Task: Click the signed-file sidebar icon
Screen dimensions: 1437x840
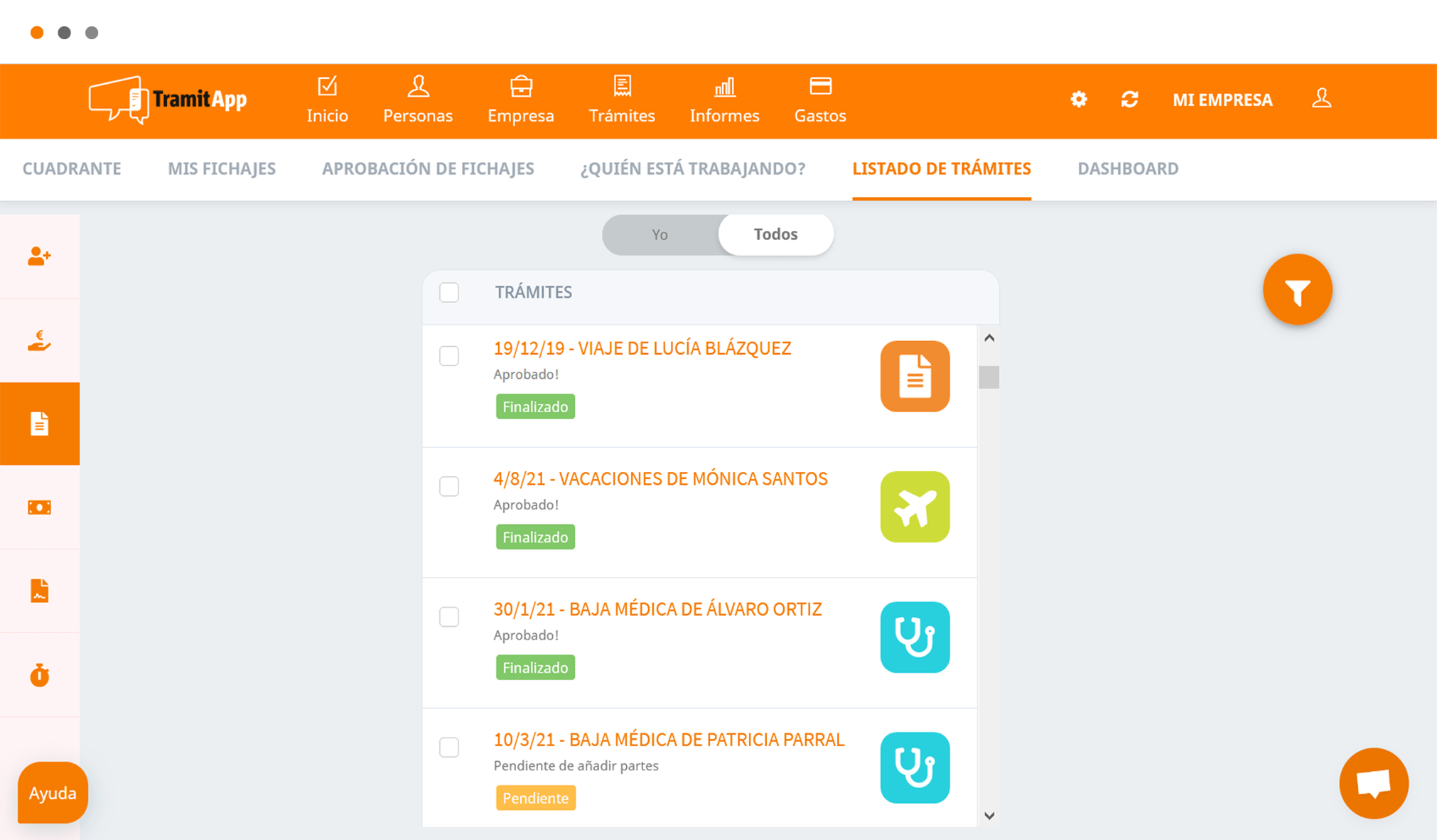Action: point(40,591)
